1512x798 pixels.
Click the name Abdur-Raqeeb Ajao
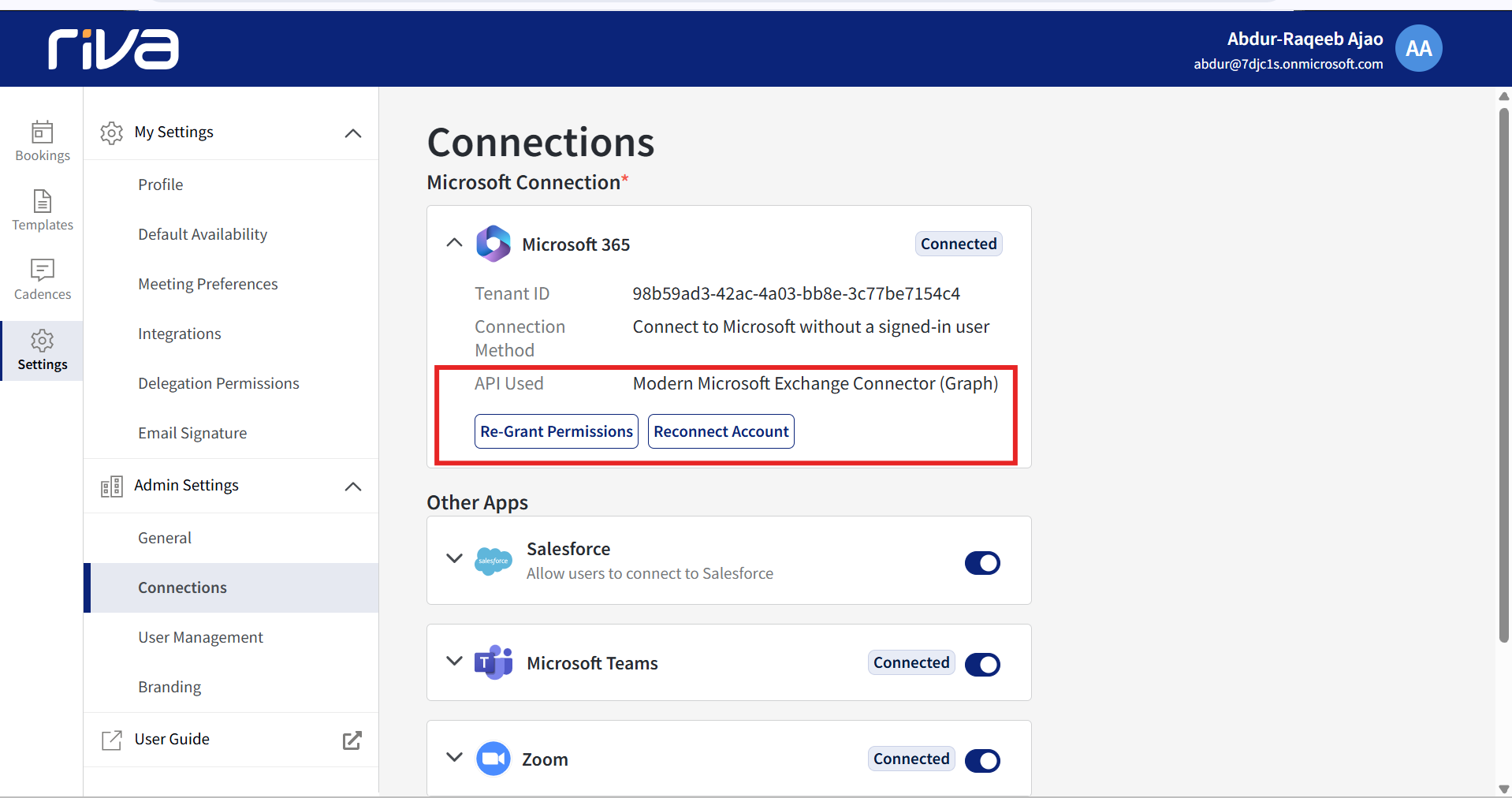point(1305,39)
